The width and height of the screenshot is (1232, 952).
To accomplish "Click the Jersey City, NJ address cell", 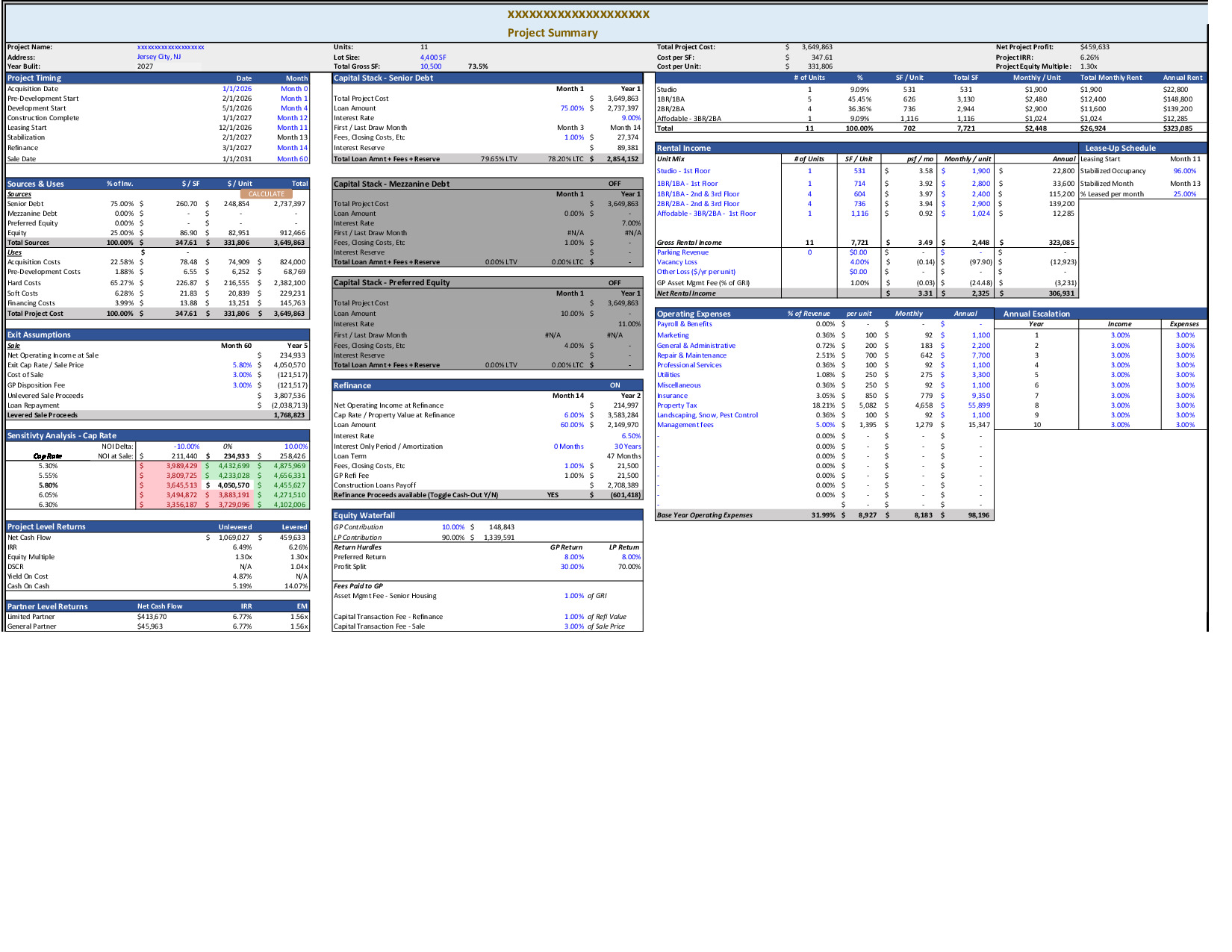I will (x=158, y=57).
